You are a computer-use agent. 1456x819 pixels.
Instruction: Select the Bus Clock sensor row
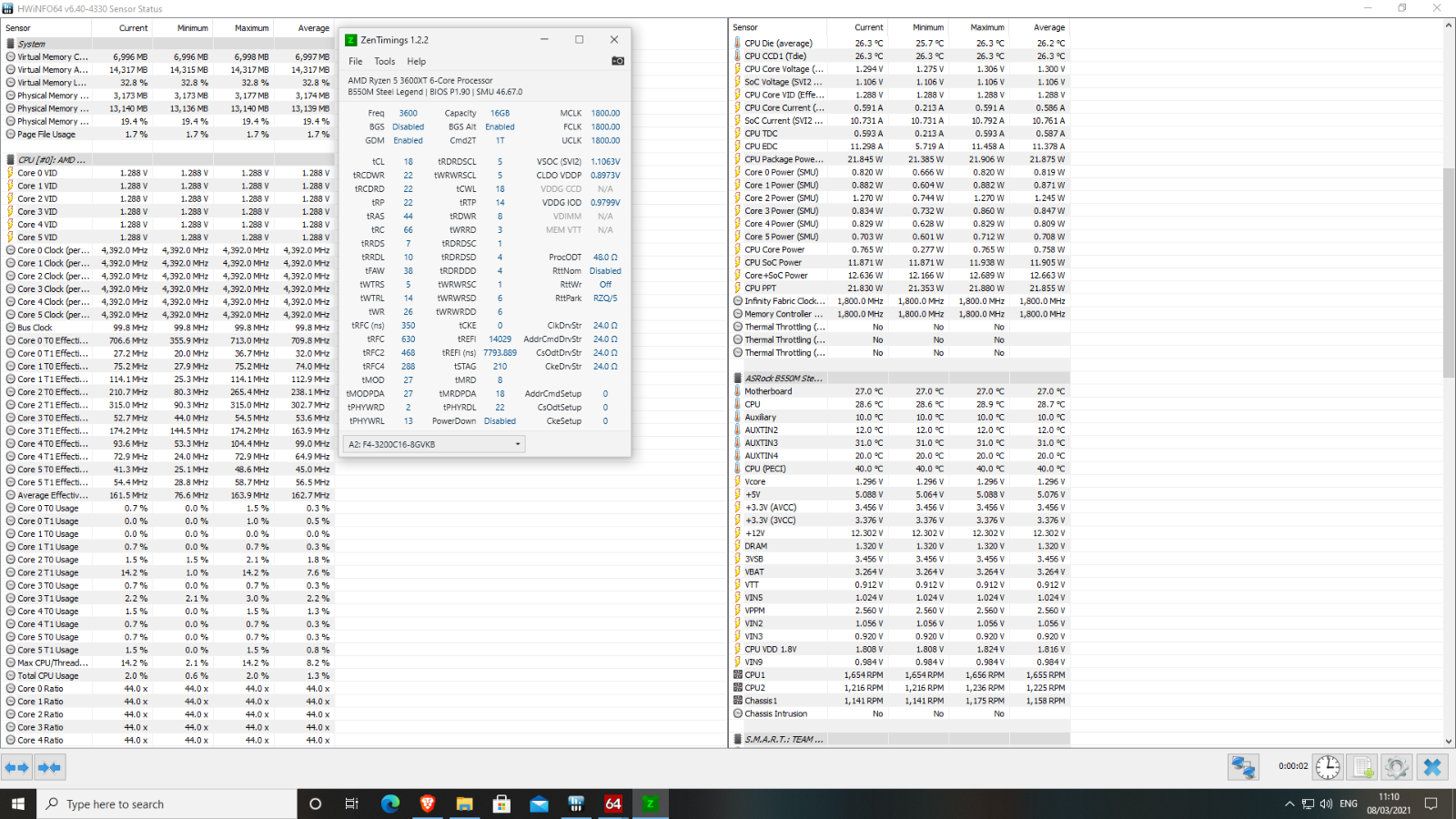(168, 328)
